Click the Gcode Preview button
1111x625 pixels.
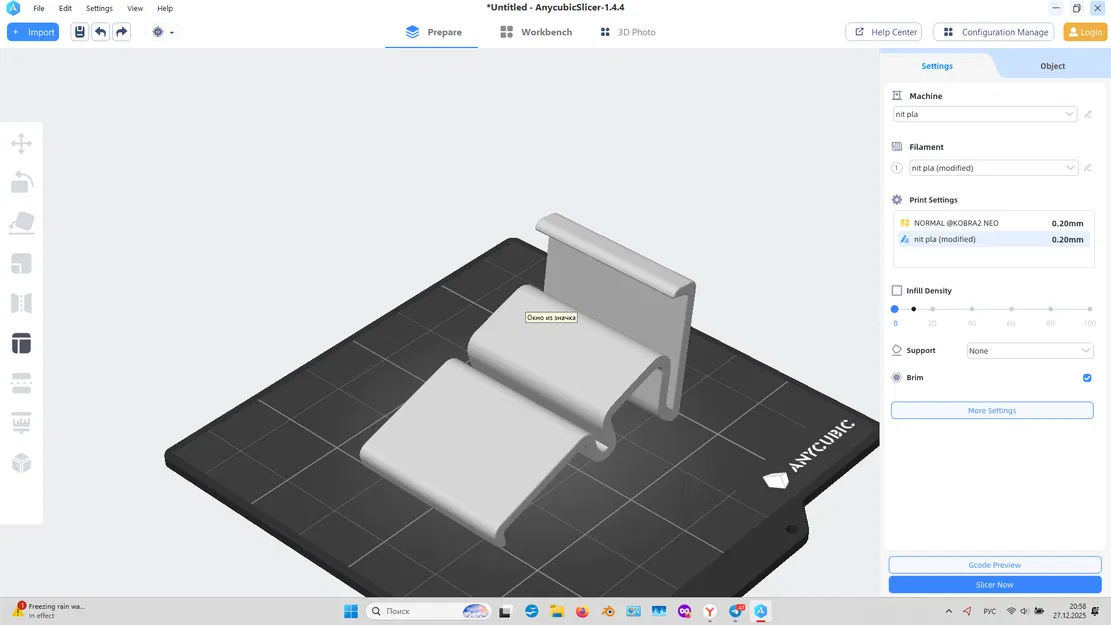tap(995, 565)
